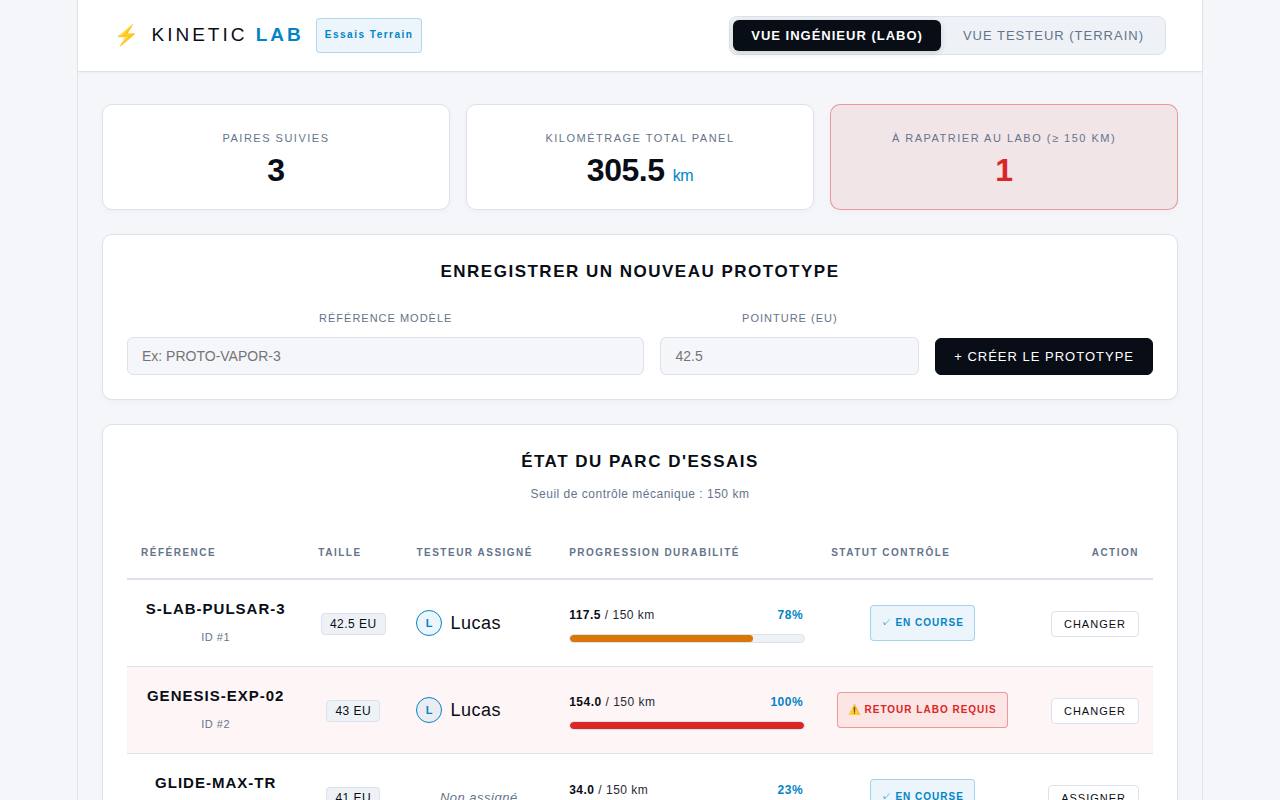The image size is (1280, 800).
Task: Click the 42.5 EU size tag
Action: (353, 624)
